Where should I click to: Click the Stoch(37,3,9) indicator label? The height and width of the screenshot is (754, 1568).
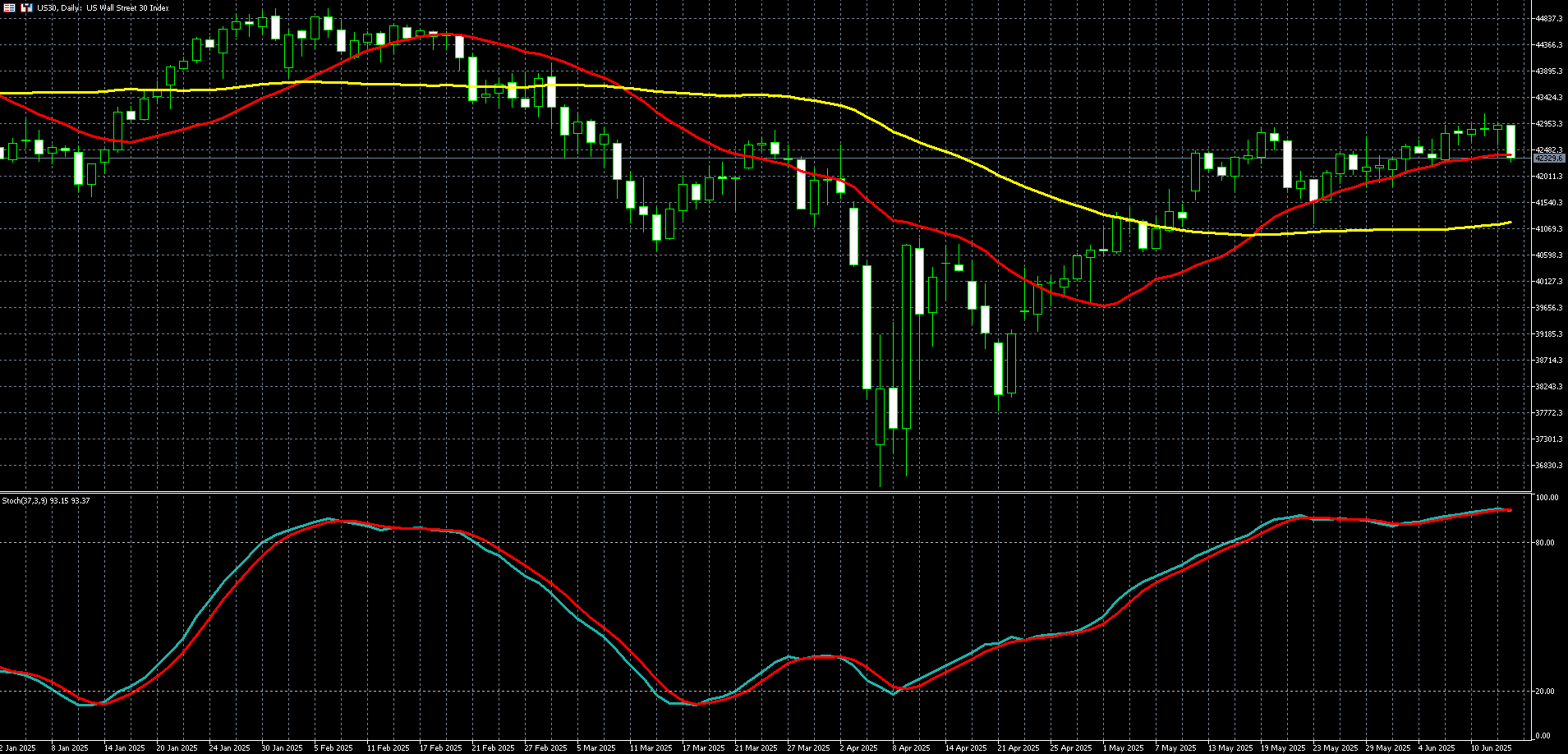click(46, 500)
